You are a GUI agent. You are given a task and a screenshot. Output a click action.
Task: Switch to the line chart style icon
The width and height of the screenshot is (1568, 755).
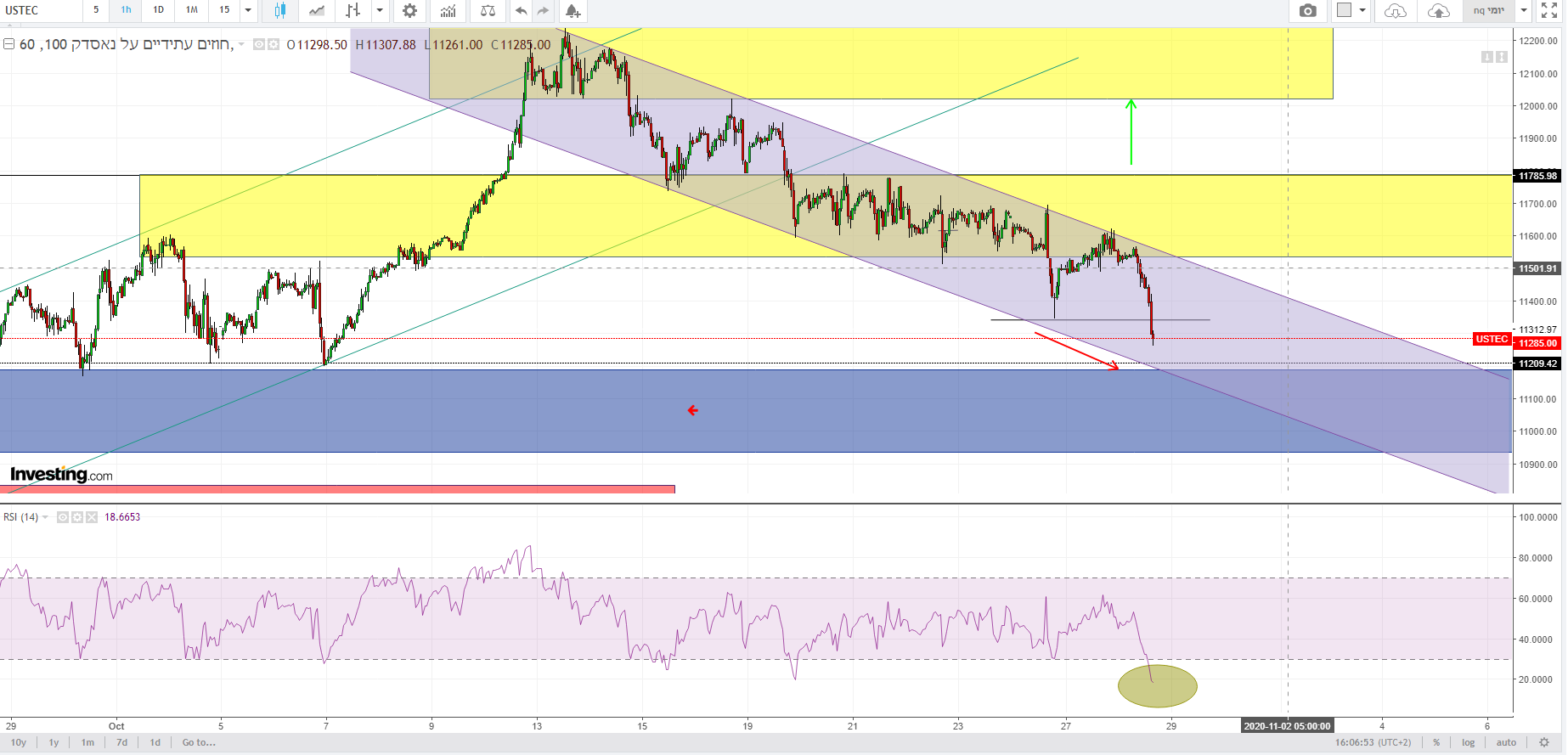click(316, 10)
